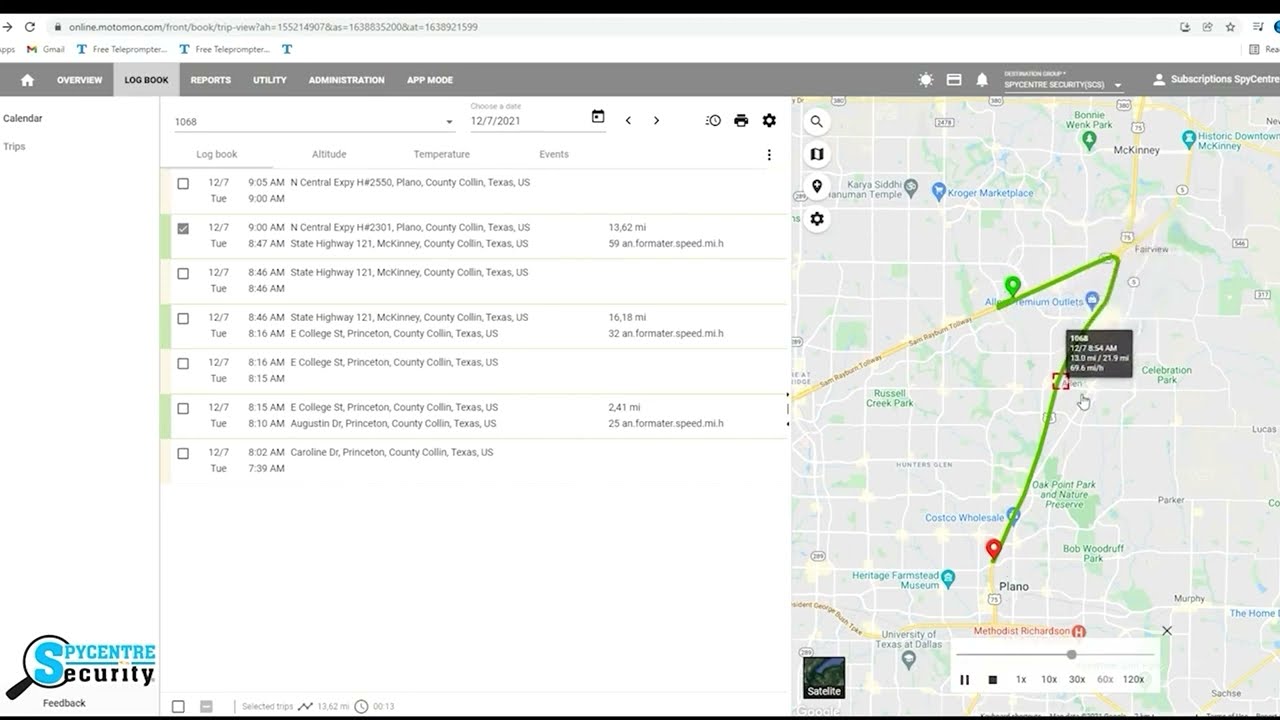
Task: Switch map to Satellite view thumbnail
Action: (x=824, y=678)
